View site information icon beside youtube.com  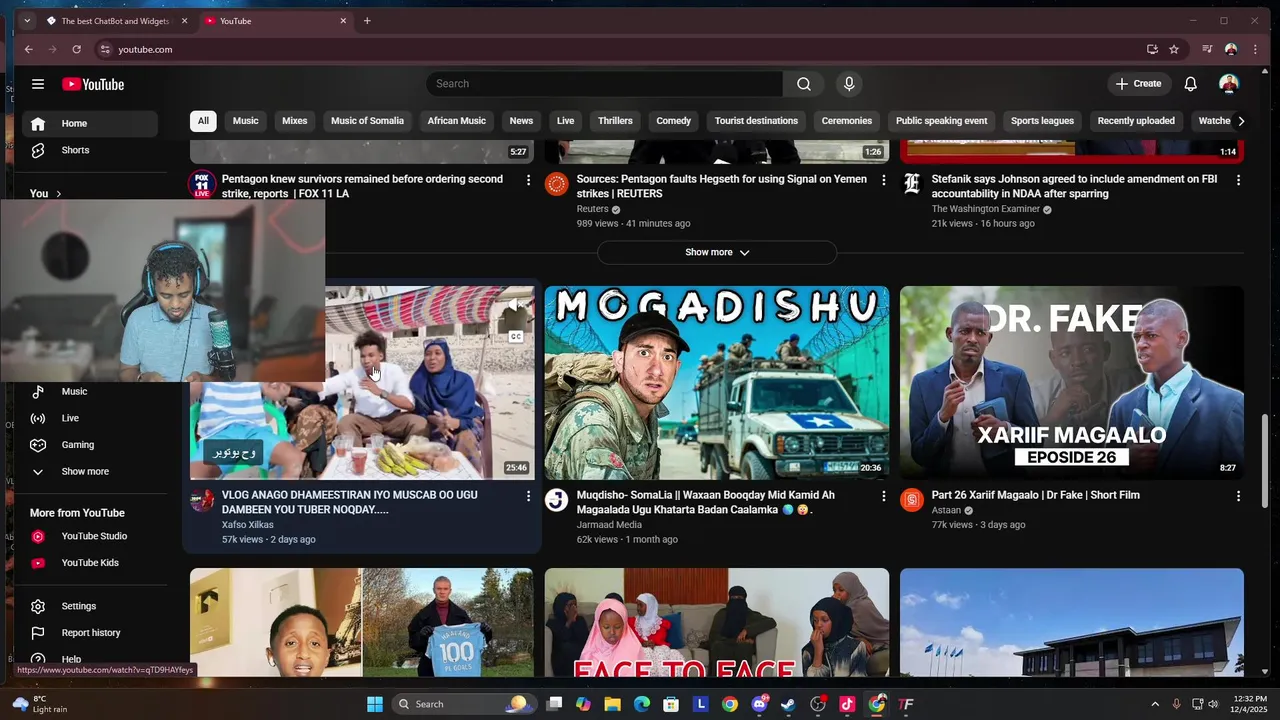pos(105,49)
